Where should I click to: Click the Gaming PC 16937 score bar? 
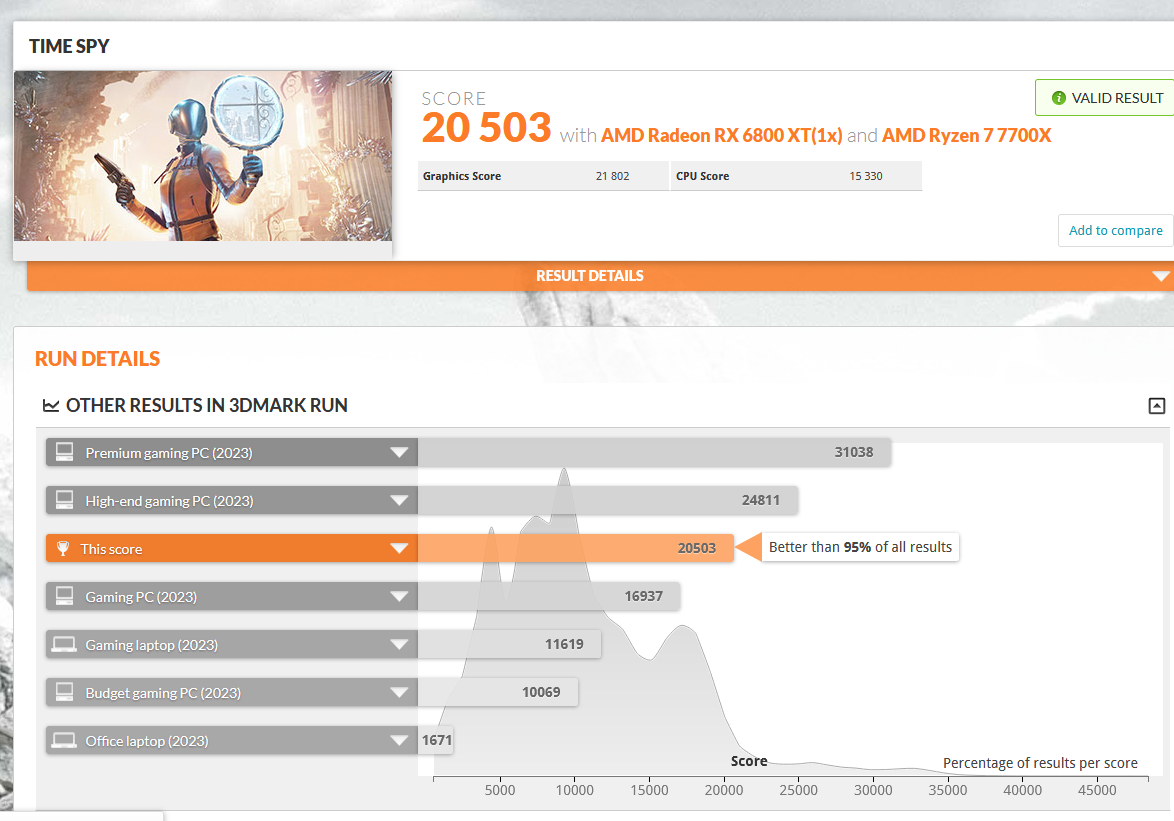pyautogui.click(x=549, y=596)
